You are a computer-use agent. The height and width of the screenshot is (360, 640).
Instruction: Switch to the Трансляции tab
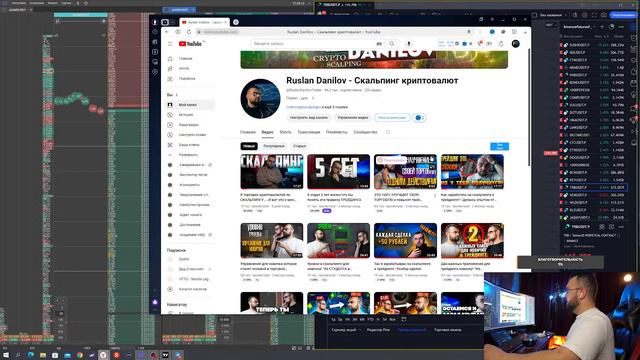click(309, 132)
